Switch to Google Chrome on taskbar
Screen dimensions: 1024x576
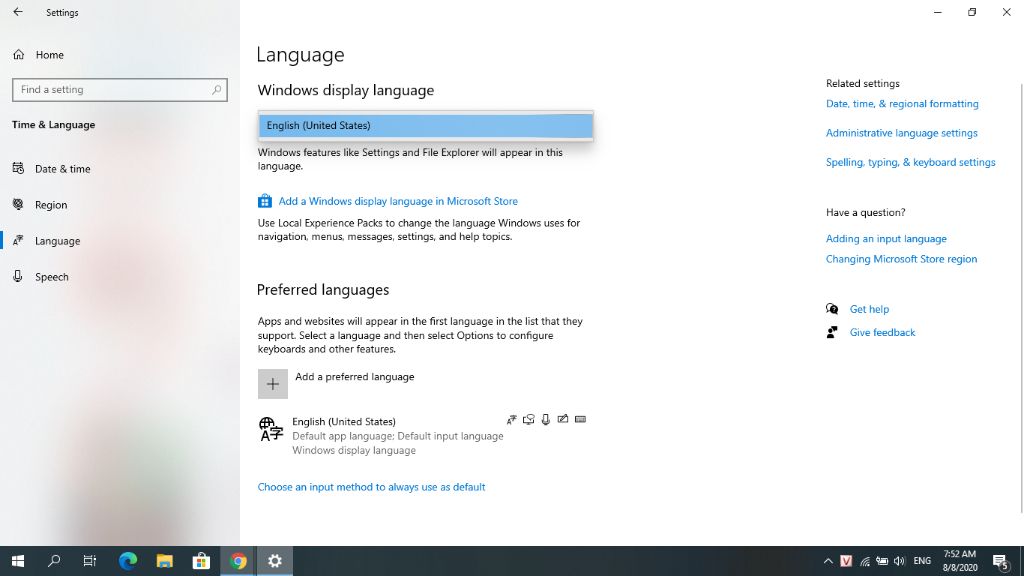[x=238, y=561]
